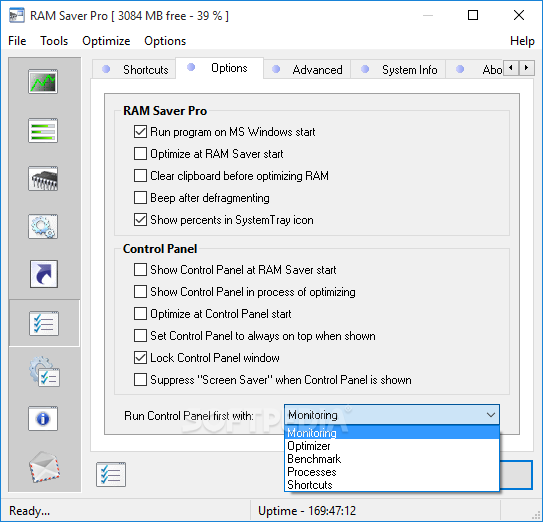
Task: Maximize the RAM Saver Pro window
Action: coord(473,15)
